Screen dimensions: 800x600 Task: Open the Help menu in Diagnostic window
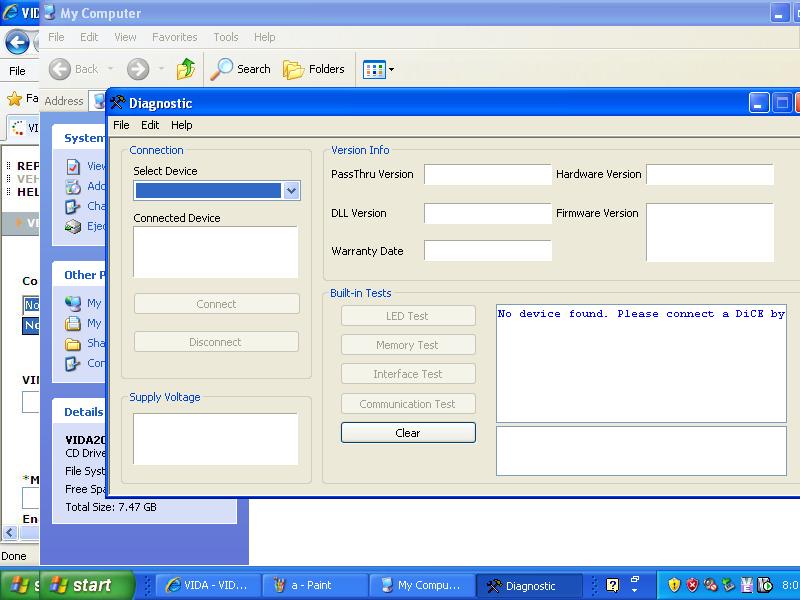click(181, 125)
